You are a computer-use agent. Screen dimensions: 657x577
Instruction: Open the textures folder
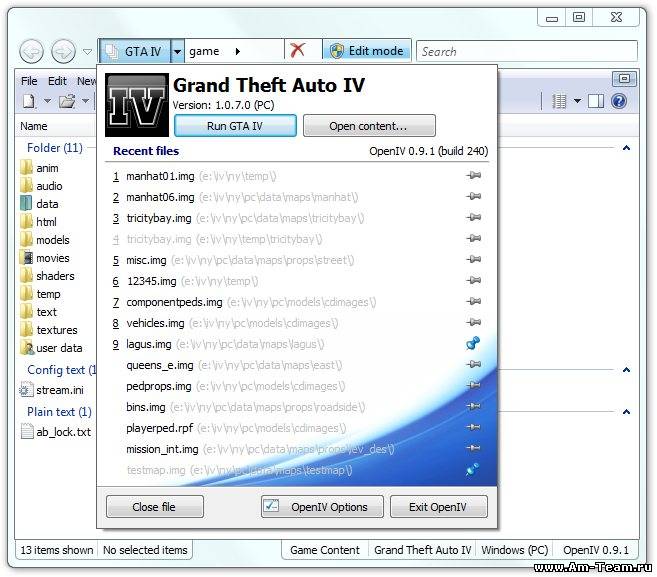(49, 330)
